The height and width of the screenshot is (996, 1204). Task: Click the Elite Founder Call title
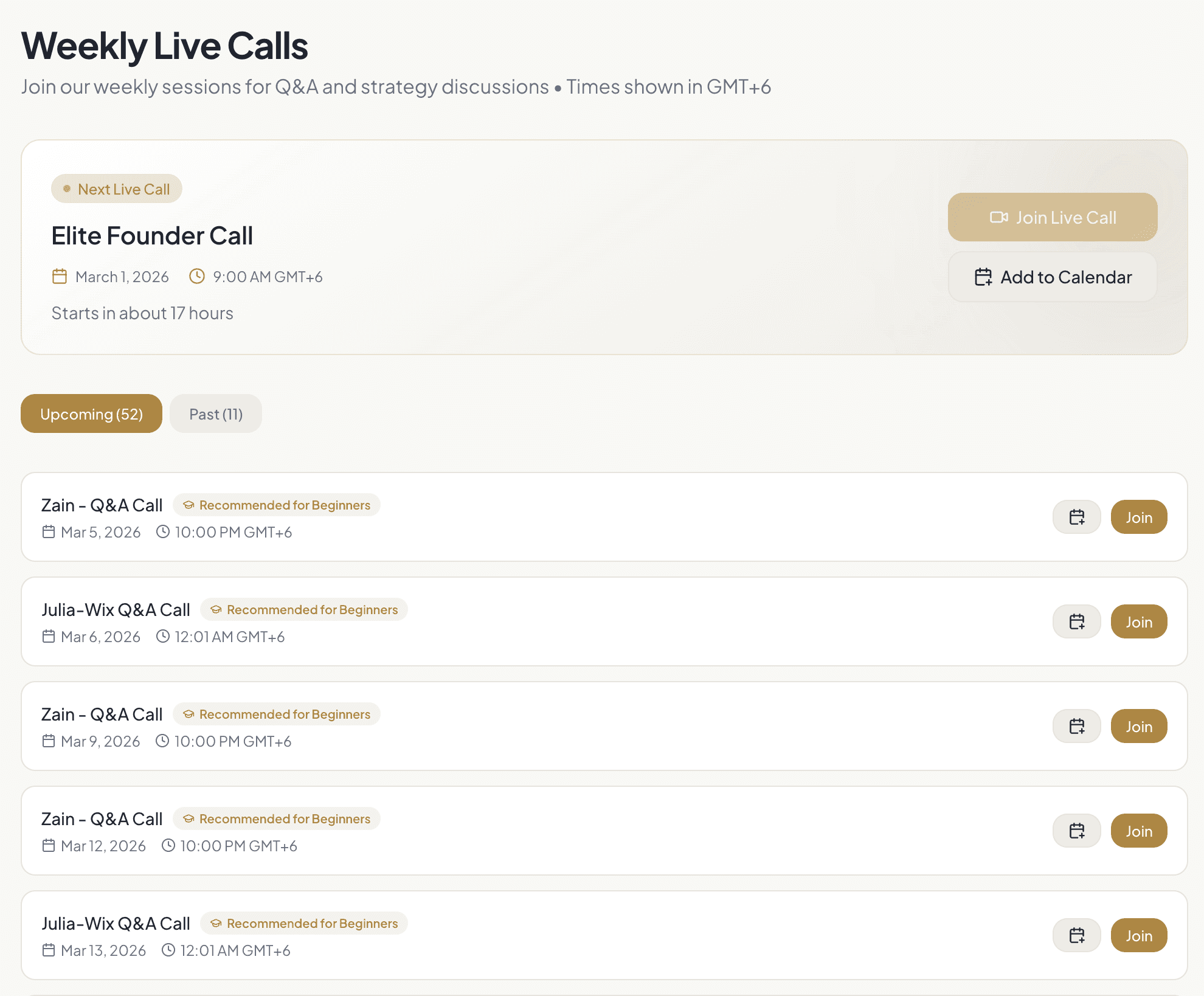(152, 236)
